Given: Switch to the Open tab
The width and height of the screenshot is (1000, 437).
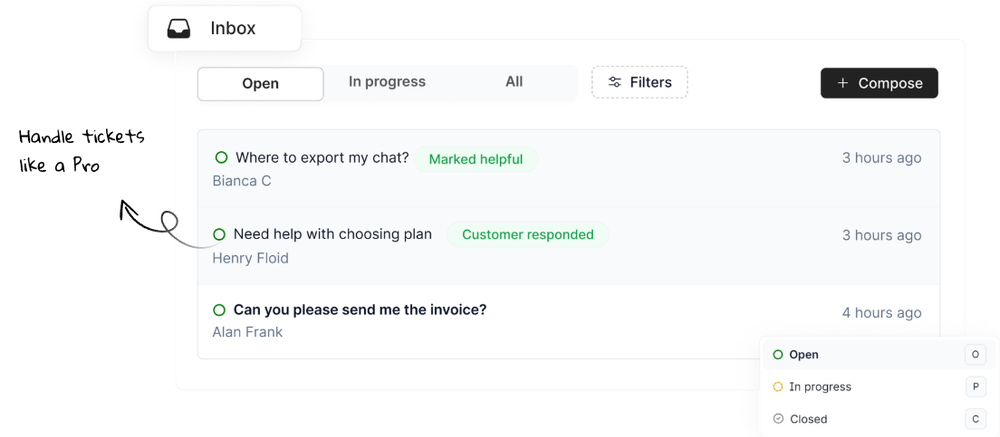Looking at the screenshot, I should point(260,84).
